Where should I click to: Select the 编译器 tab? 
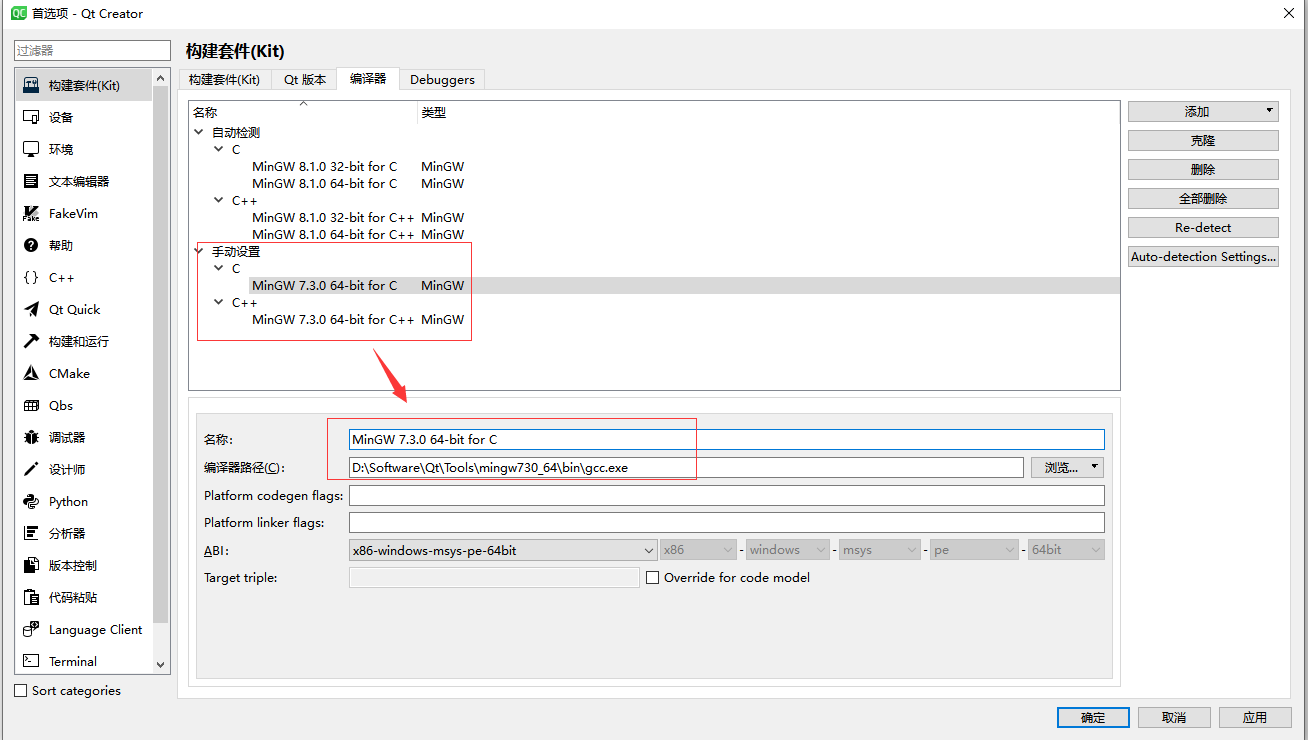(x=368, y=78)
